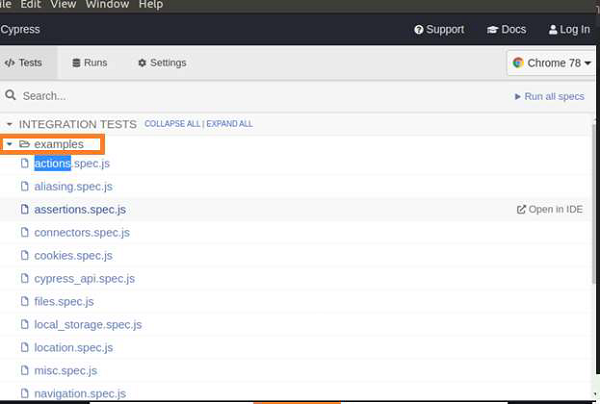Open navigation.spec.js
600x404 pixels.
(80, 393)
